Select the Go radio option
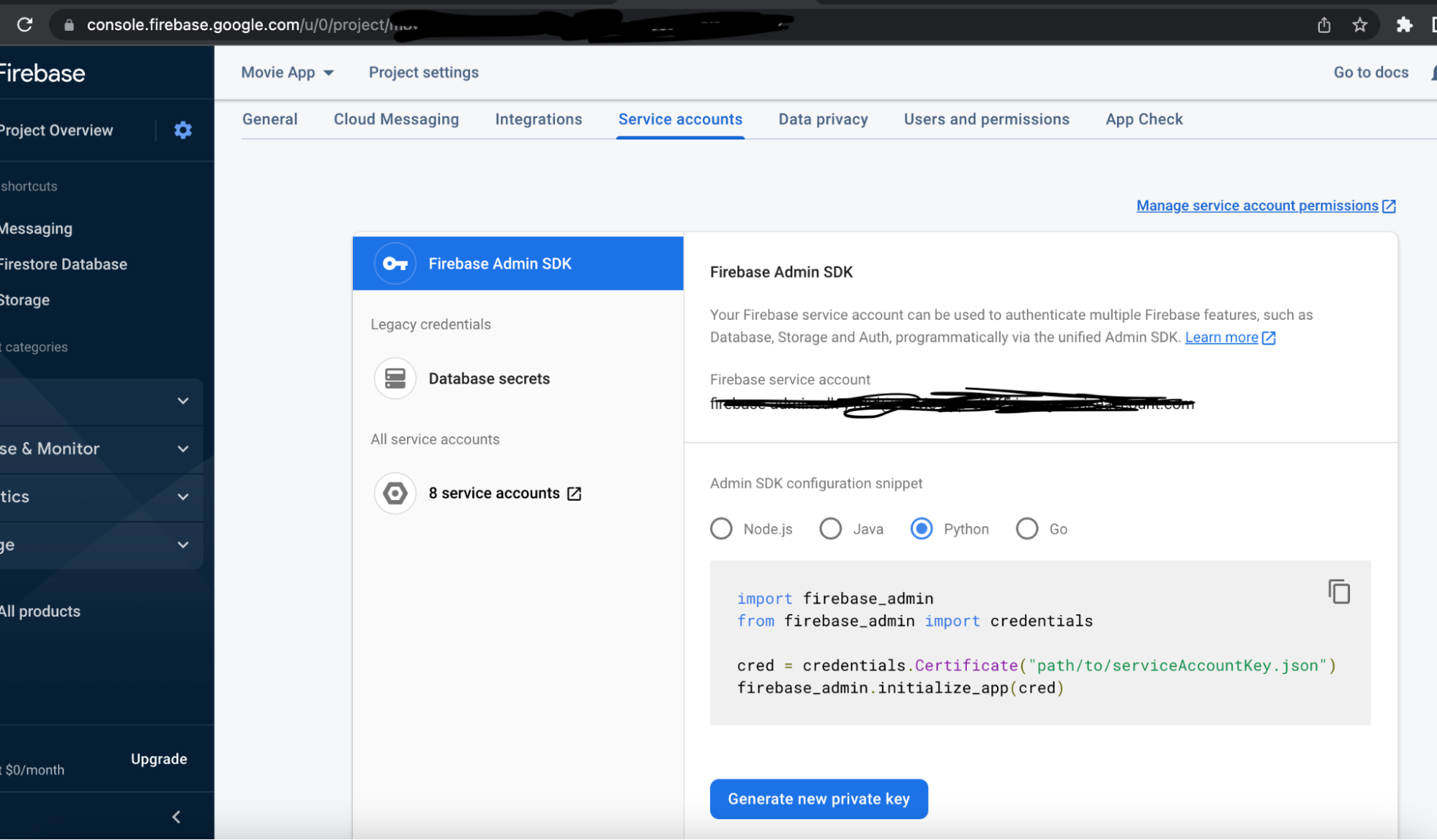Screen dimensions: 1437x840 point(1027,529)
